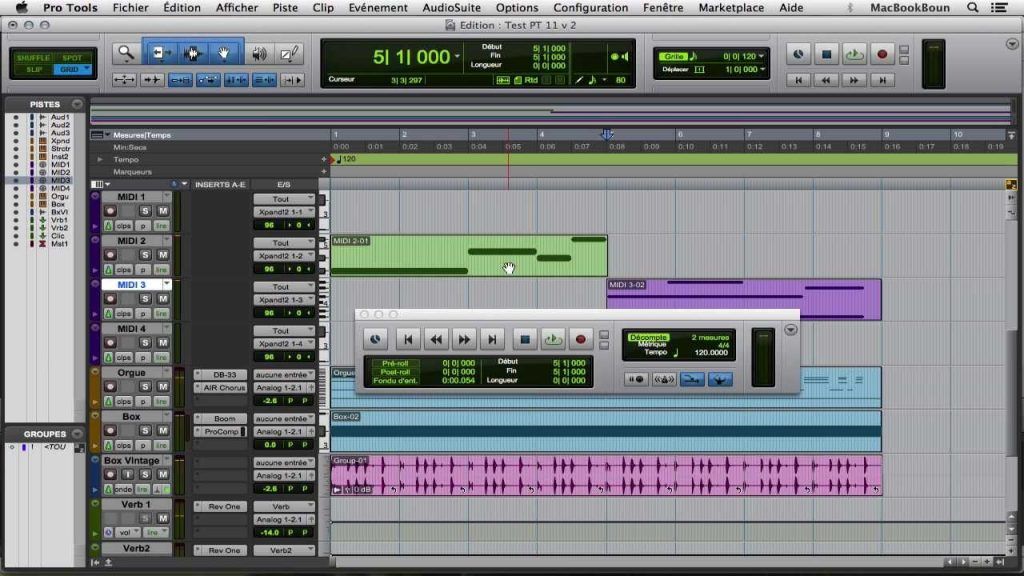Open Orgue input aucune entrée selector
The height and width of the screenshot is (576, 1024).
284,375
